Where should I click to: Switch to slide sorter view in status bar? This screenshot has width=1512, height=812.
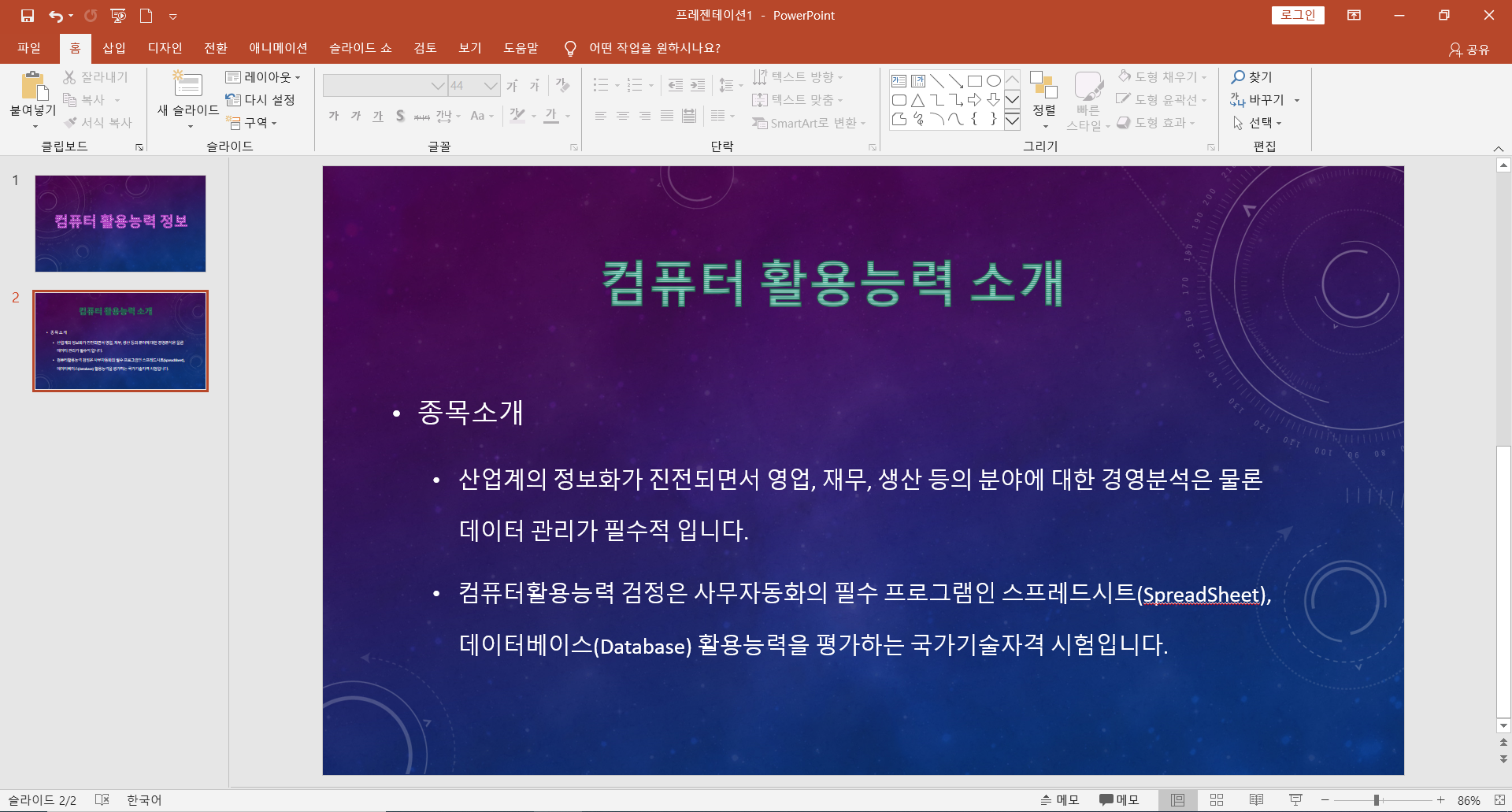click(1217, 800)
